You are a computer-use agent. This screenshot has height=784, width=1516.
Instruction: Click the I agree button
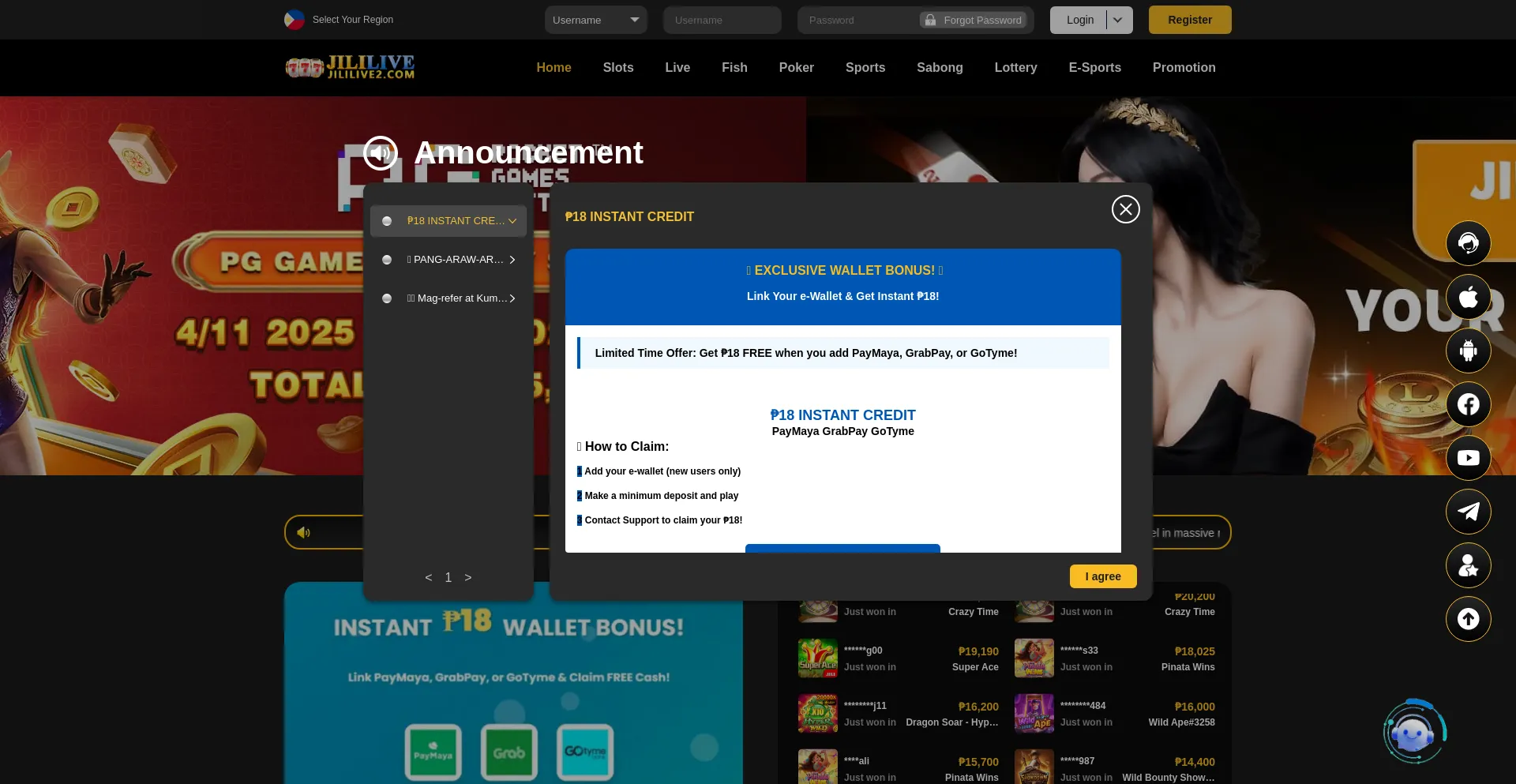(1102, 576)
